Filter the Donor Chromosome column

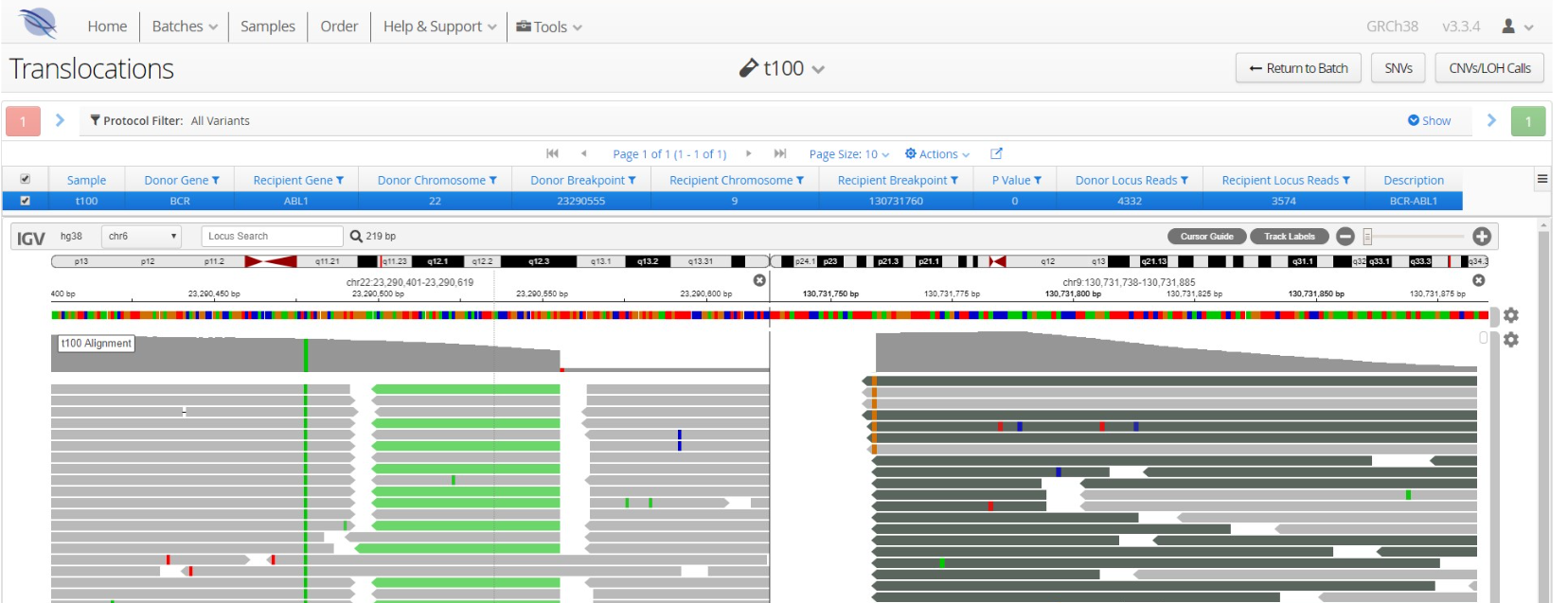[x=493, y=180]
